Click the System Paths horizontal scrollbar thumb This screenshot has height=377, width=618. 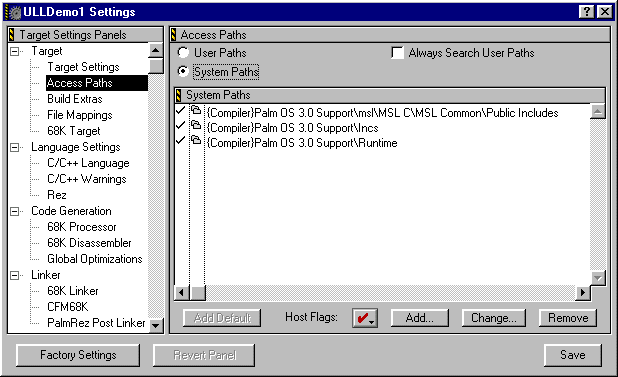pos(197,293)
